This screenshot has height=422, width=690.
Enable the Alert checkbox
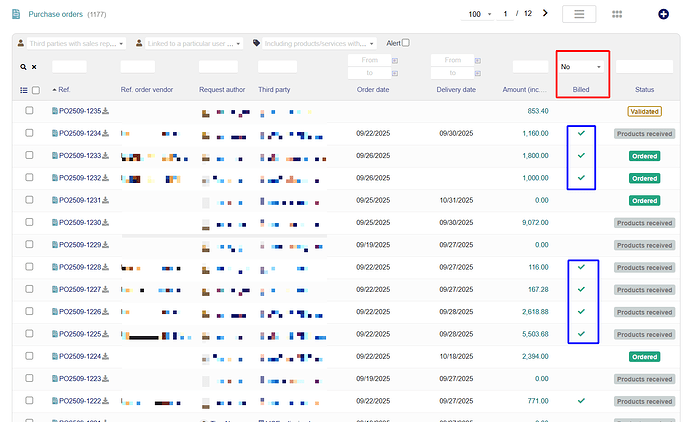[405, 43]
